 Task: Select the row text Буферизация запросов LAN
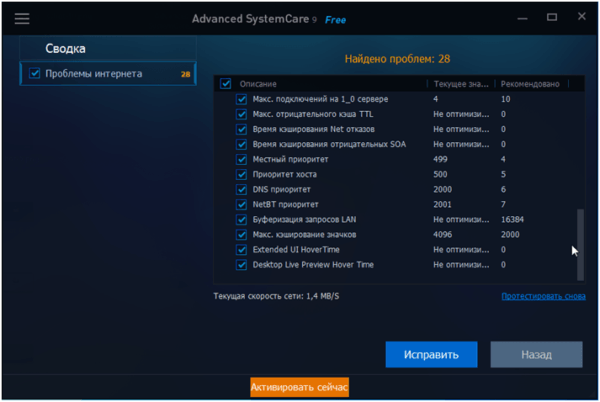[304, 220]
